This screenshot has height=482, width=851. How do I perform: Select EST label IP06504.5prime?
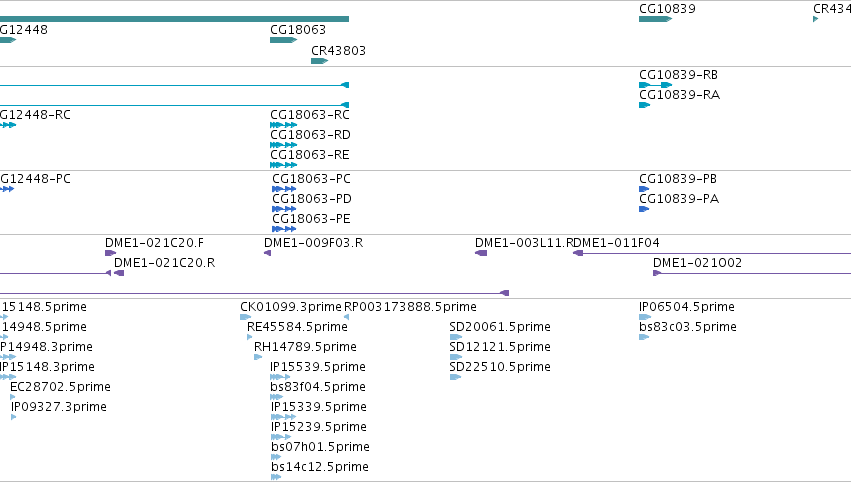click(687, 307)
